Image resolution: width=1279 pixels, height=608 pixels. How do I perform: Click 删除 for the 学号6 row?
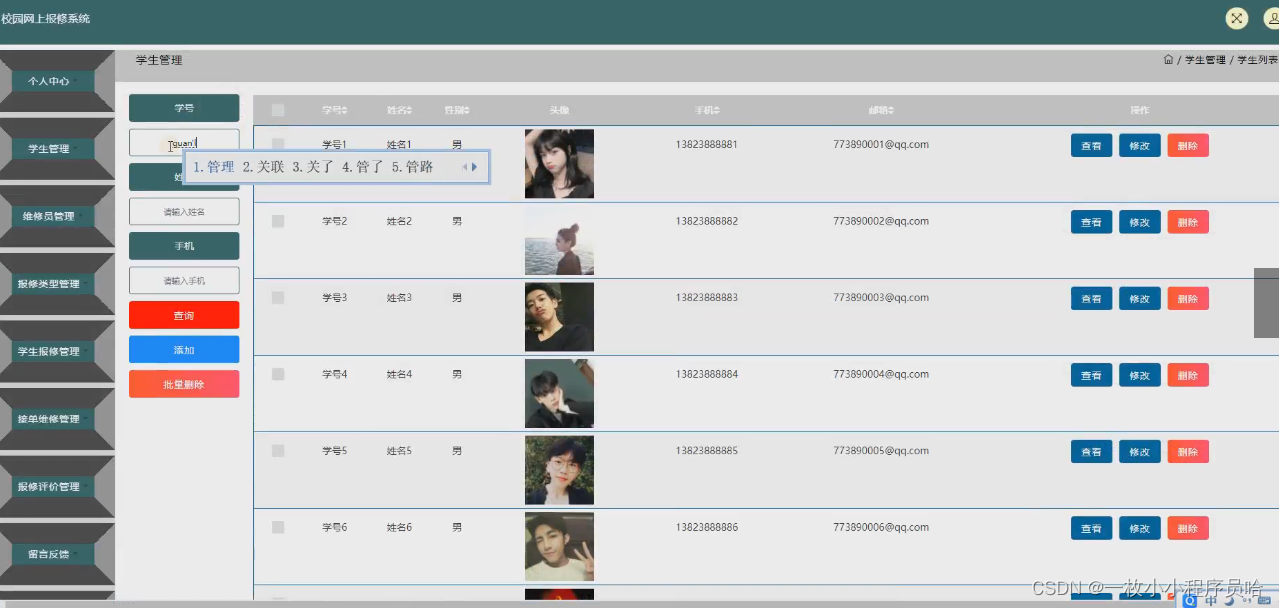[x=1188, y=528]
